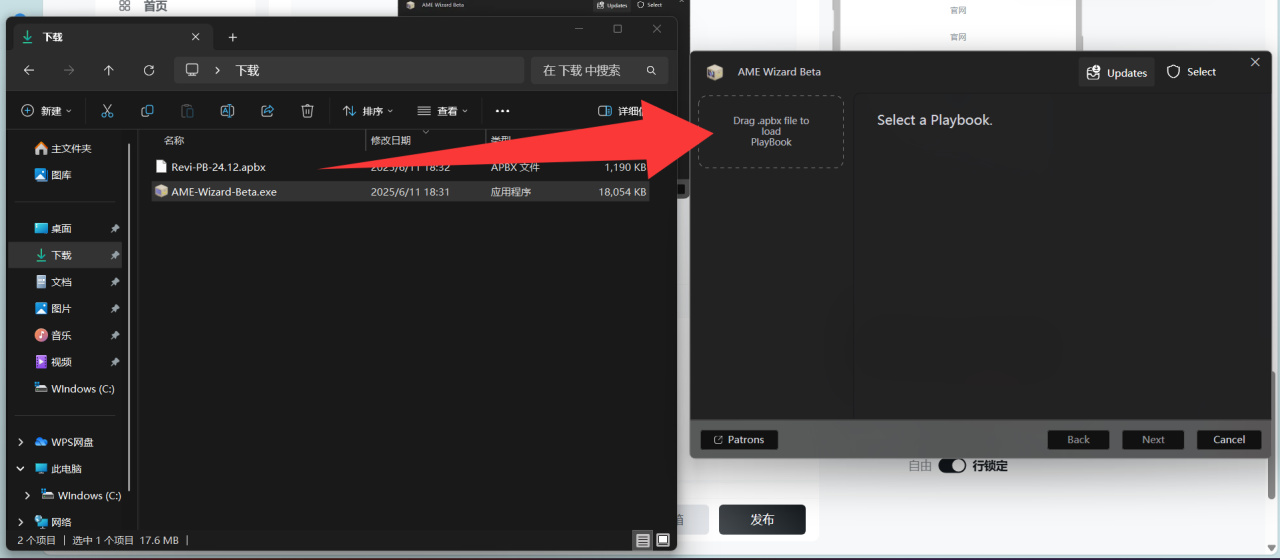Open the 新建 dropdown in Explorer
Viewport: 1280px width, 560px height.
pos(47,111)
